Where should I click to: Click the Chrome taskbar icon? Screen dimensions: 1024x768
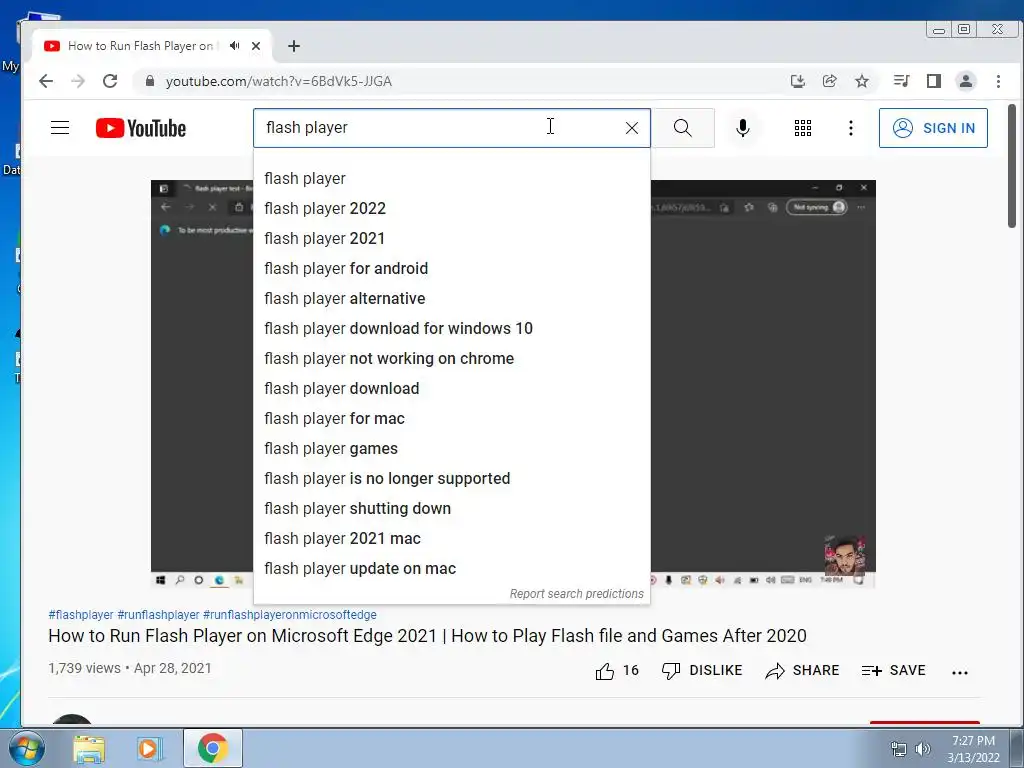212,748
